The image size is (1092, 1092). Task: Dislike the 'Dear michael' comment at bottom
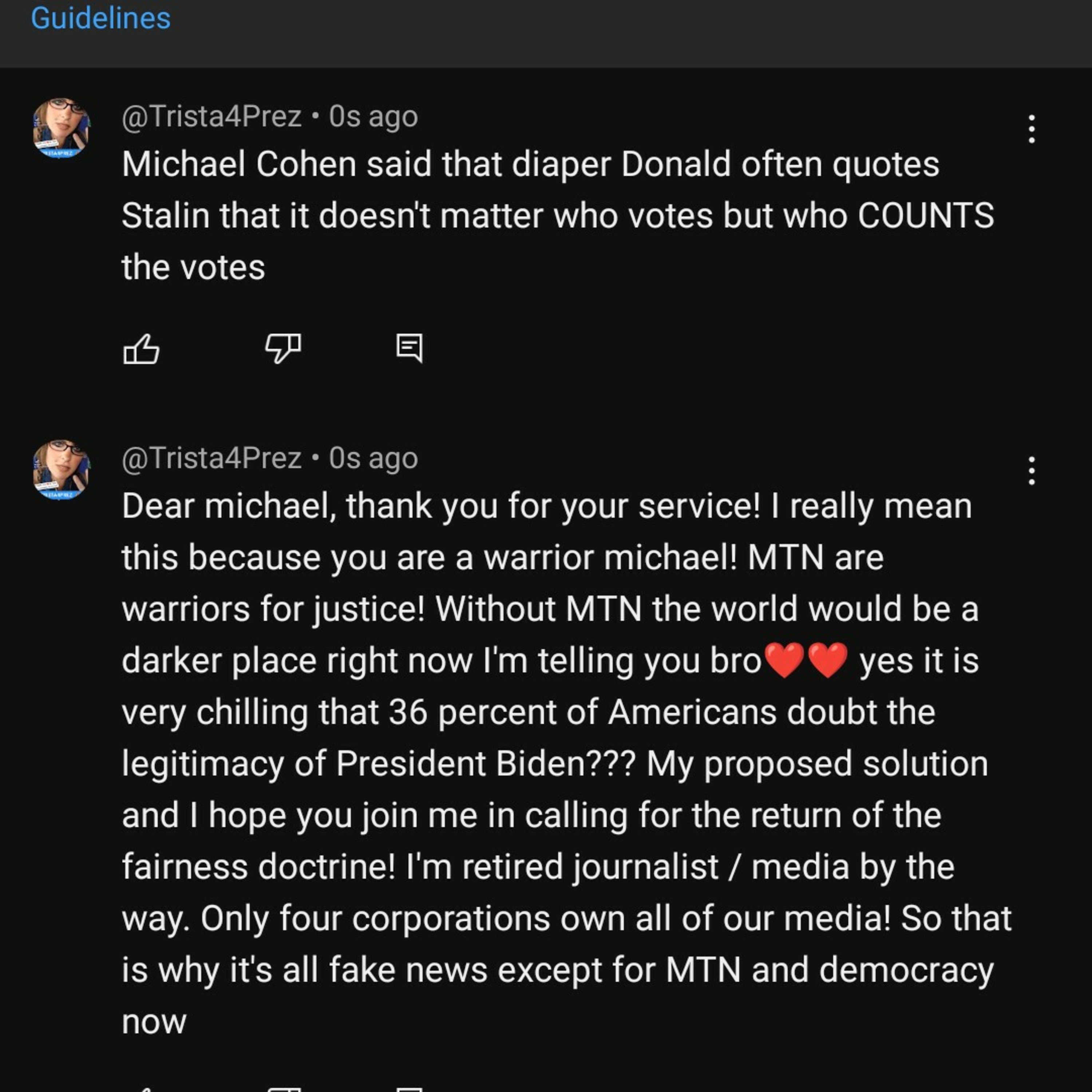(282, 1088)
